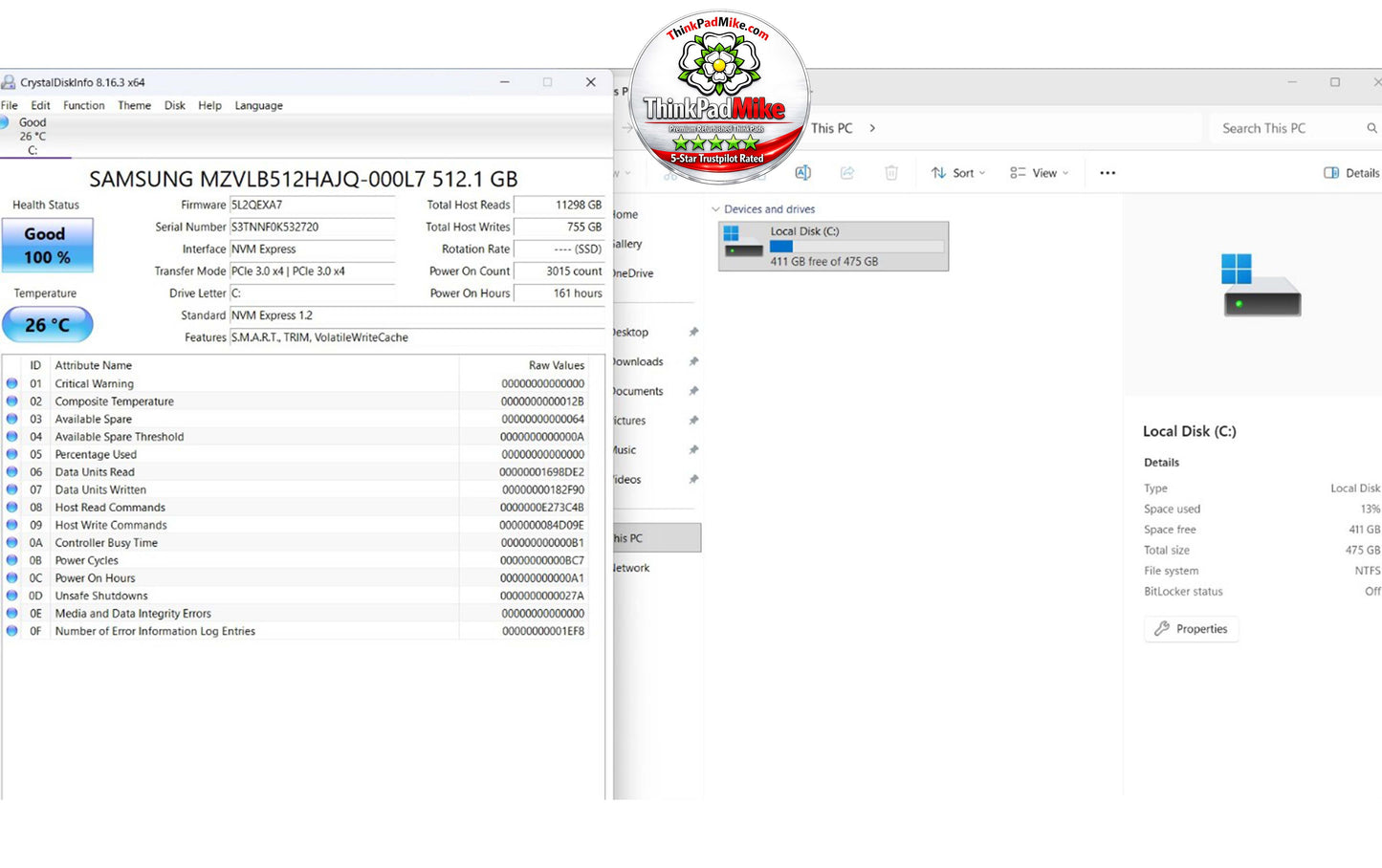Click This PC in the address bar breadcrumb
Image resolution: width=1382 pixels, height=868 pixels.
(831, 128)
